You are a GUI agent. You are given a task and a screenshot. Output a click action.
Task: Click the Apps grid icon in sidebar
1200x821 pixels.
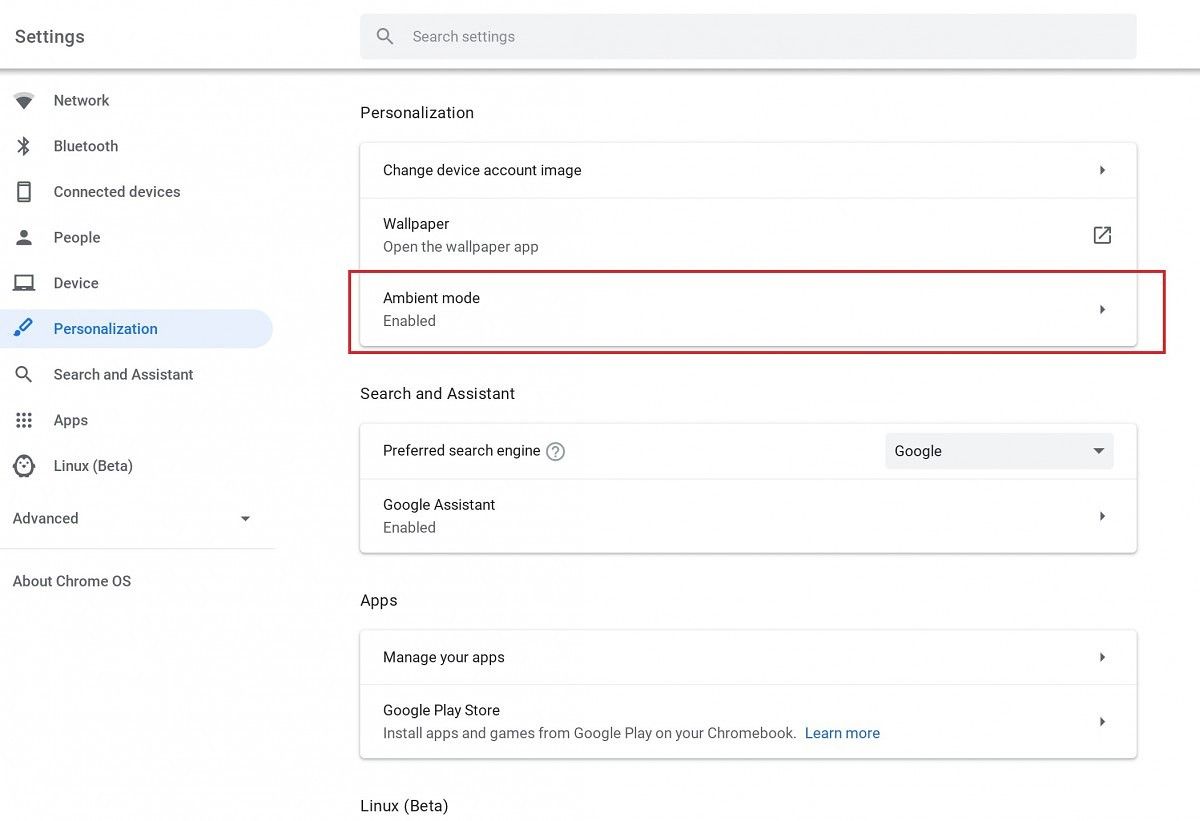click(23, 420)
